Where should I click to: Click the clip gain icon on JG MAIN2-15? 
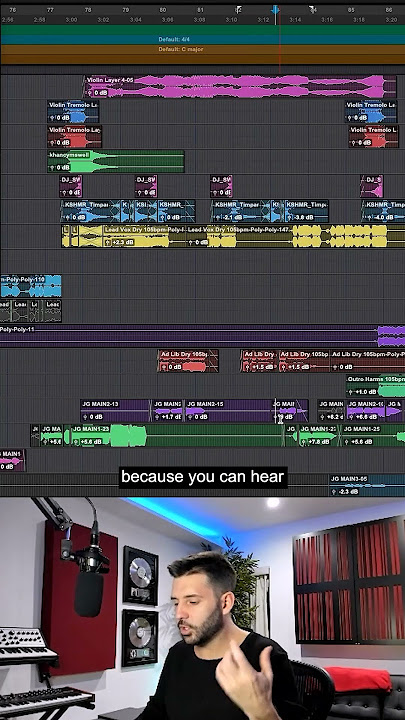191,417
